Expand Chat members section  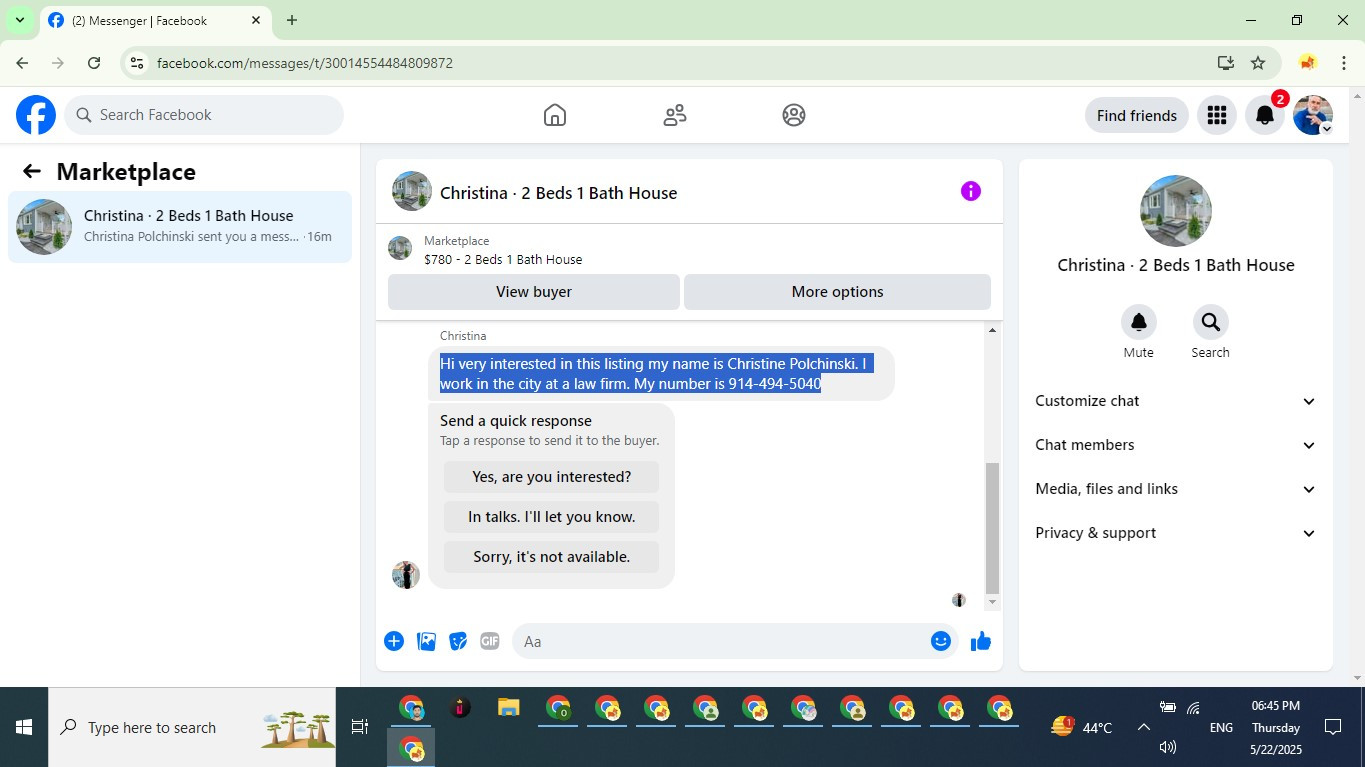[1175, 445]
